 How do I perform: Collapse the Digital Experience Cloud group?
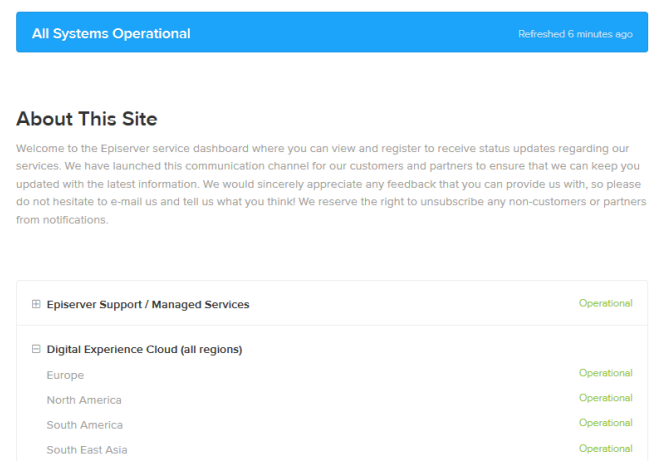click(36, 349)
